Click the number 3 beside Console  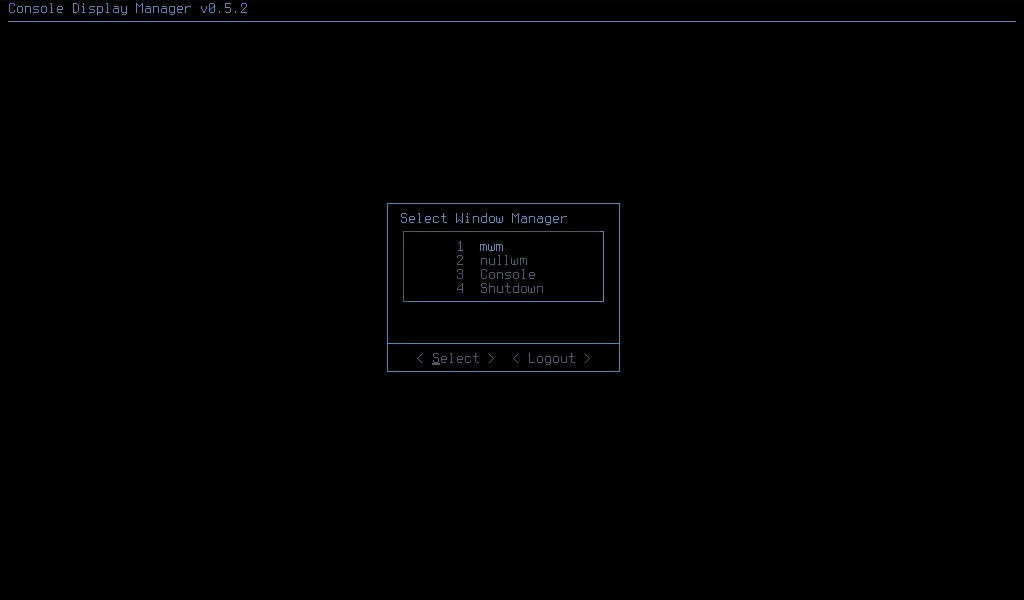[460, 274]
